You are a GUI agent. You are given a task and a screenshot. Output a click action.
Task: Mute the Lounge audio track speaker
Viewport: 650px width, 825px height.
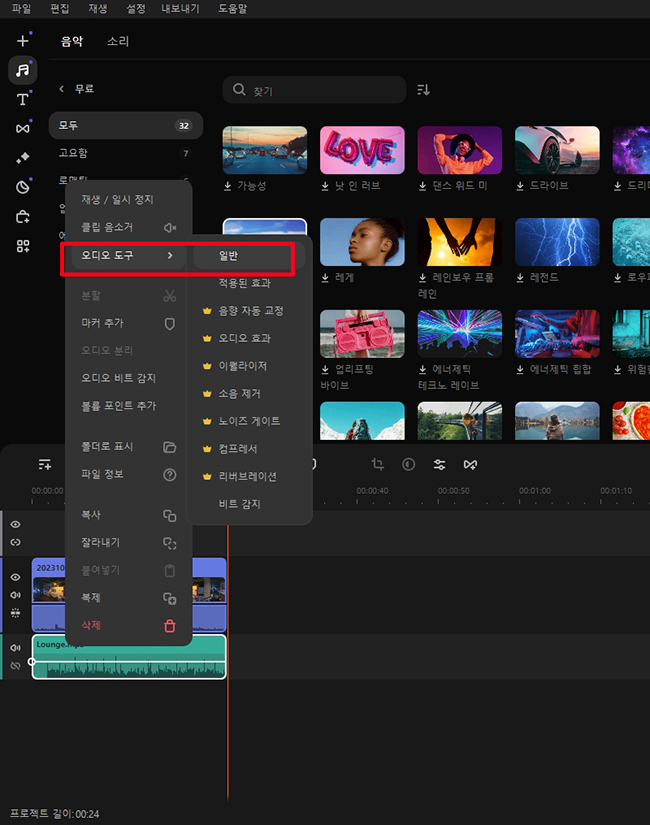point(16,648)
